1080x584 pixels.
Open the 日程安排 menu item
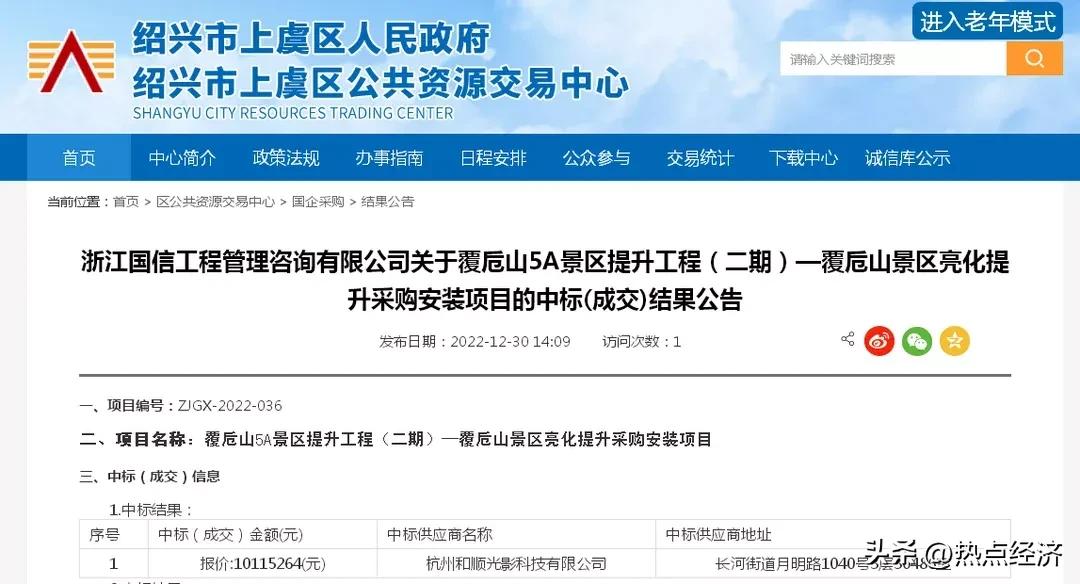(x=493, y=157)
